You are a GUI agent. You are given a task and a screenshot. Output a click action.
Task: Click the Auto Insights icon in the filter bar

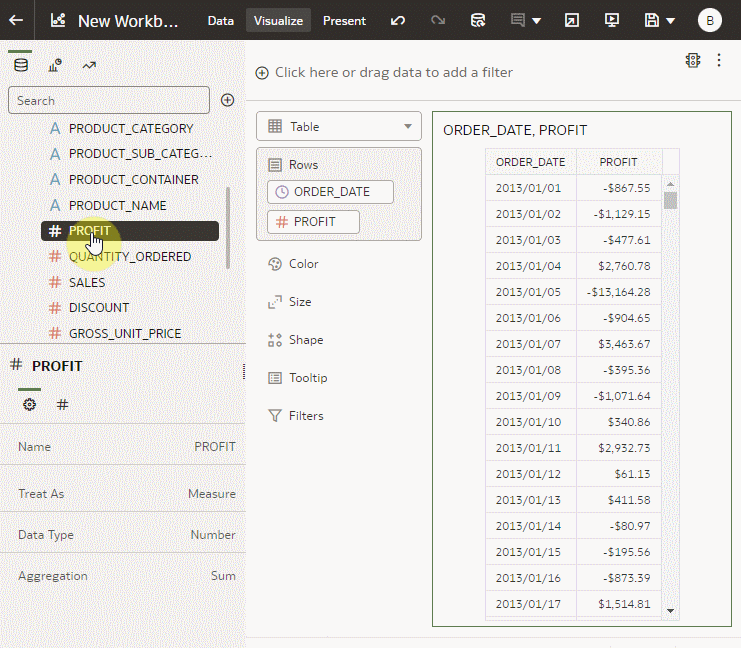(x=692, y=60)
